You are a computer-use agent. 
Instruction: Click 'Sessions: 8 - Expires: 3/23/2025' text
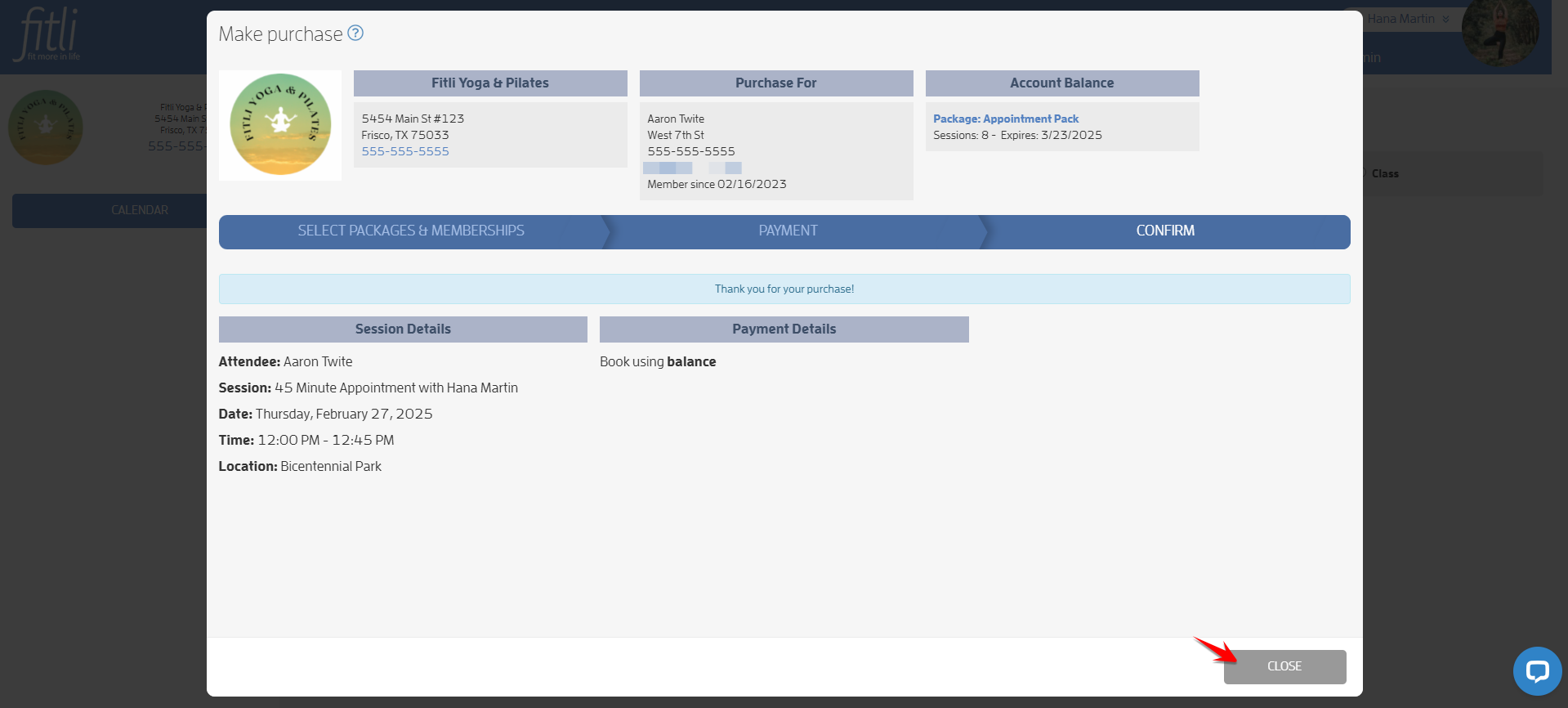(1017, 135)
